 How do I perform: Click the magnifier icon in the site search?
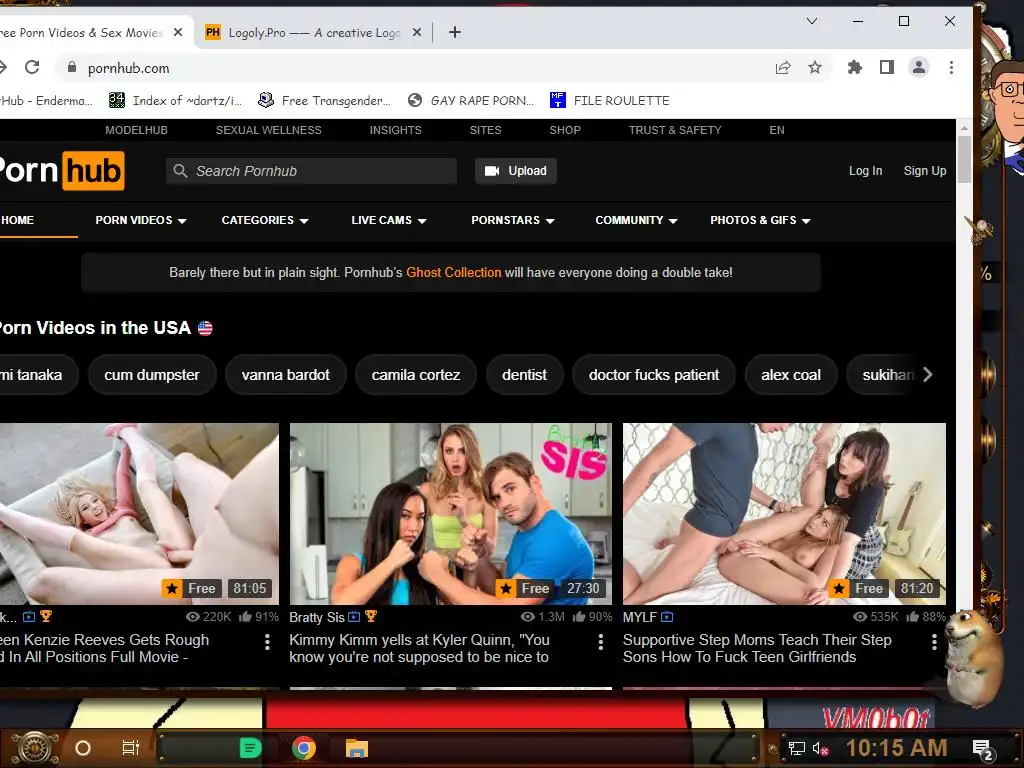(x=180, y=171)
